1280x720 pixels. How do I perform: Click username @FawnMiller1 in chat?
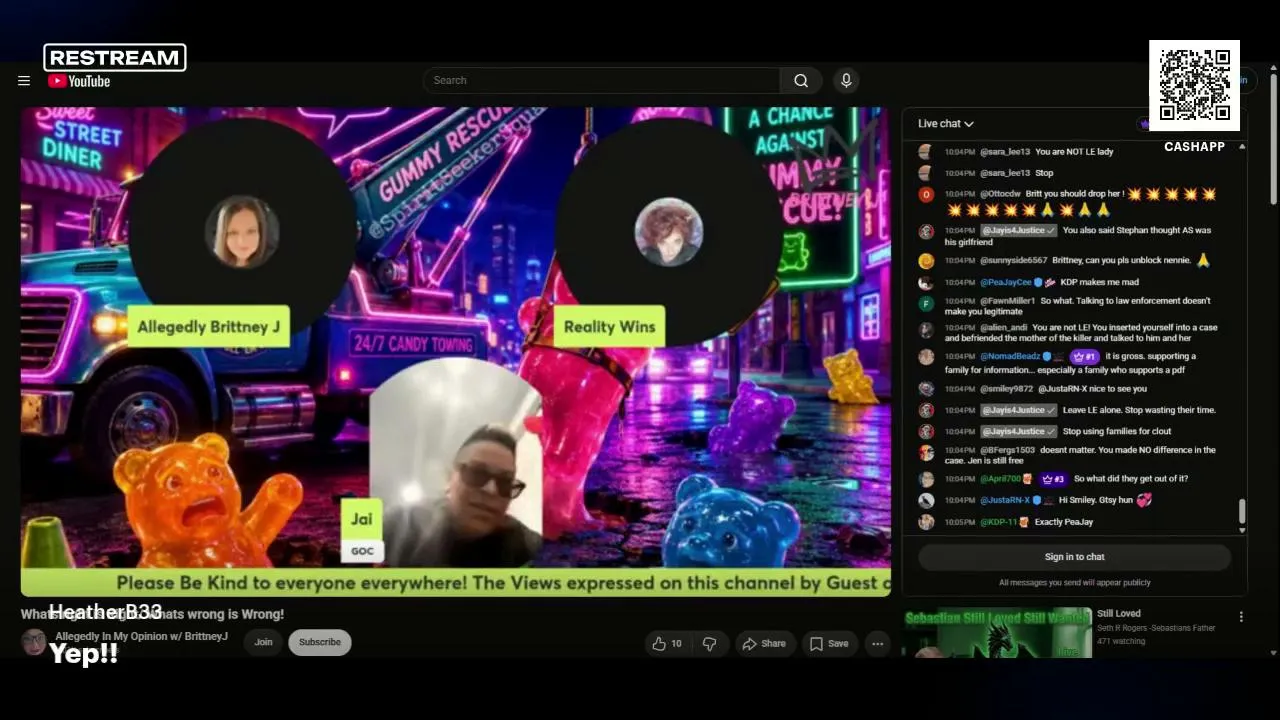(x=1007, y=301)
